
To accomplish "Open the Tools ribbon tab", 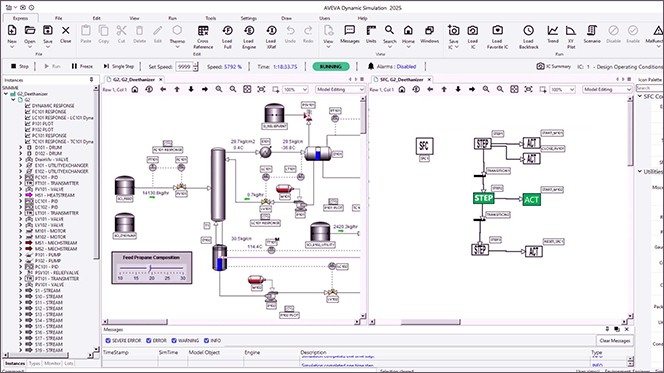I will (x=210, y=18).
